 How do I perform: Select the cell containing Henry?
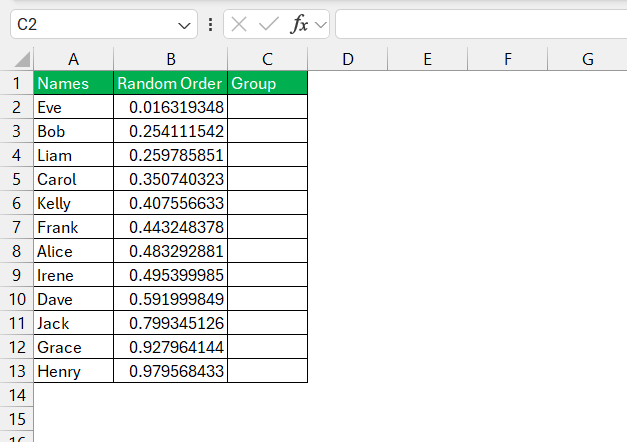point(74,371)
